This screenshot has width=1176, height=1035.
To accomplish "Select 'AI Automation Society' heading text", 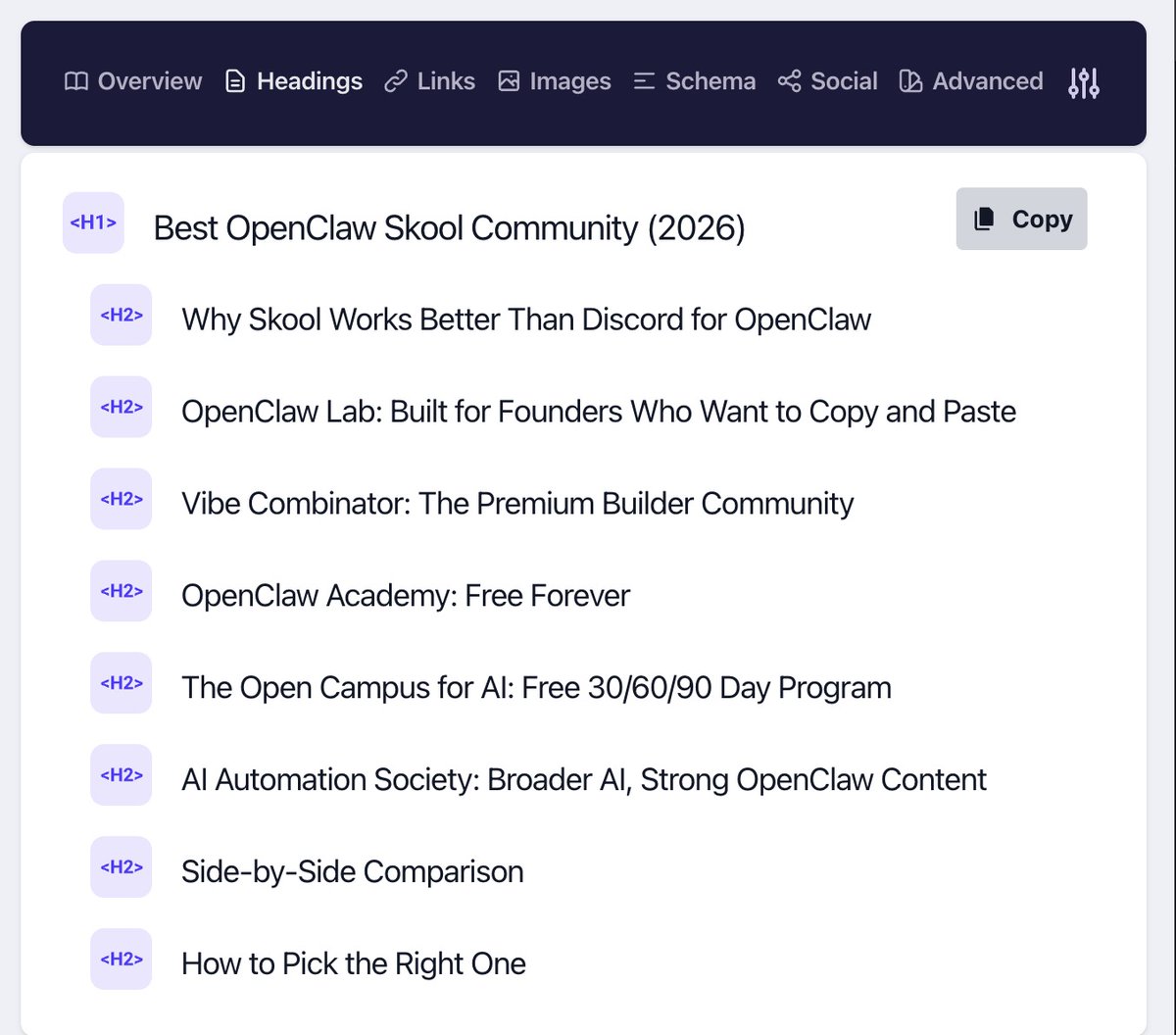I will pos(584,780).
